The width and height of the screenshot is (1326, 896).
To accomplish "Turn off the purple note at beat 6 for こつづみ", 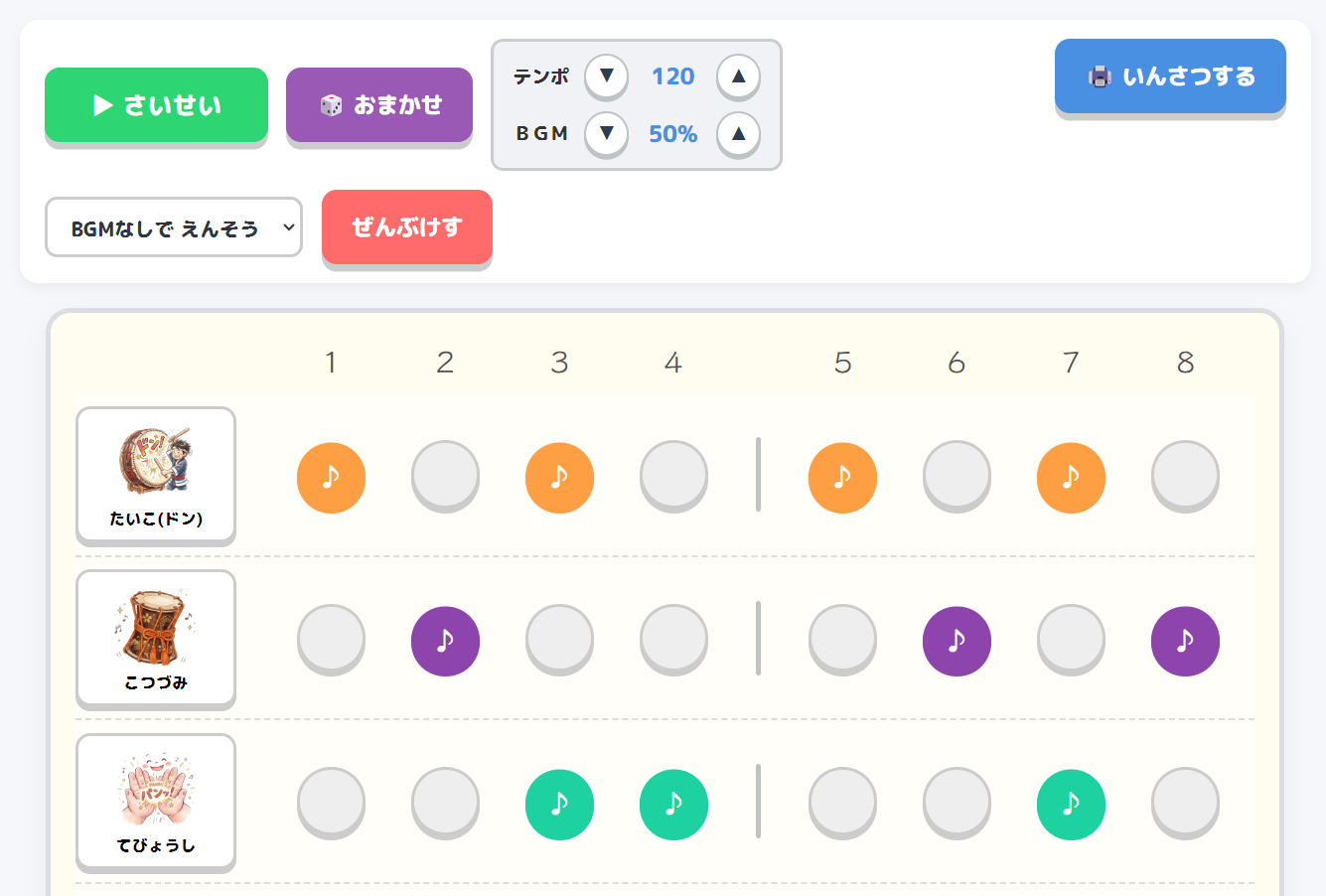I will [x=957, y=641].
